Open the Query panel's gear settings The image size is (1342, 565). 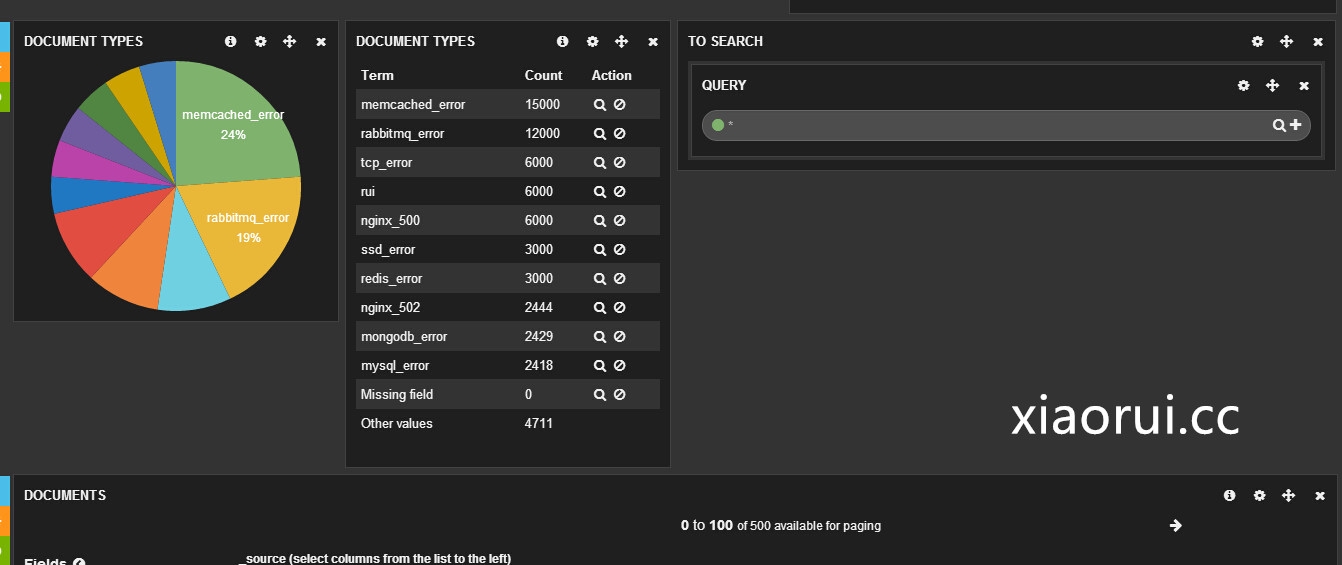[1243, 86]
